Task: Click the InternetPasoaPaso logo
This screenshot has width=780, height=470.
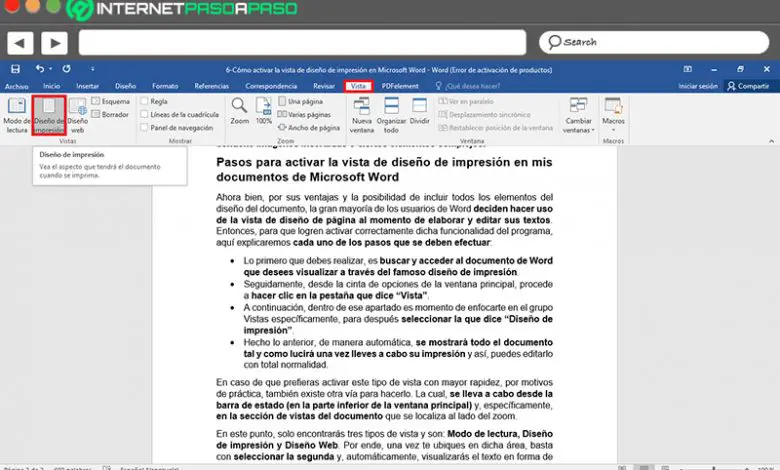Action: pyautogui.click(x=182, y=9)
